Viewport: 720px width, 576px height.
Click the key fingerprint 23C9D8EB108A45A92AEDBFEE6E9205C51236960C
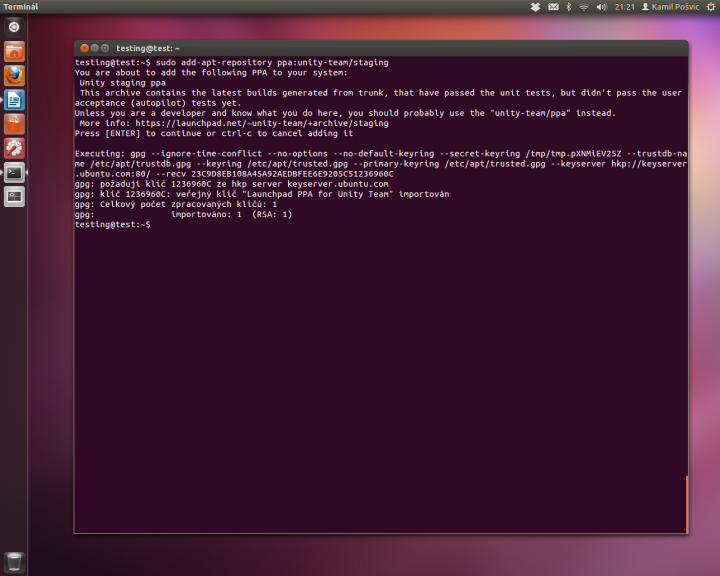tap(292, 174)
